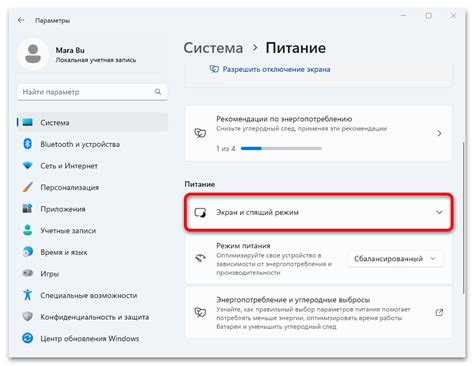Viewport: 474px width, 366px height.
Task: Open Энергопотребление и углеродные выбросы card
Action: point(318,313)
